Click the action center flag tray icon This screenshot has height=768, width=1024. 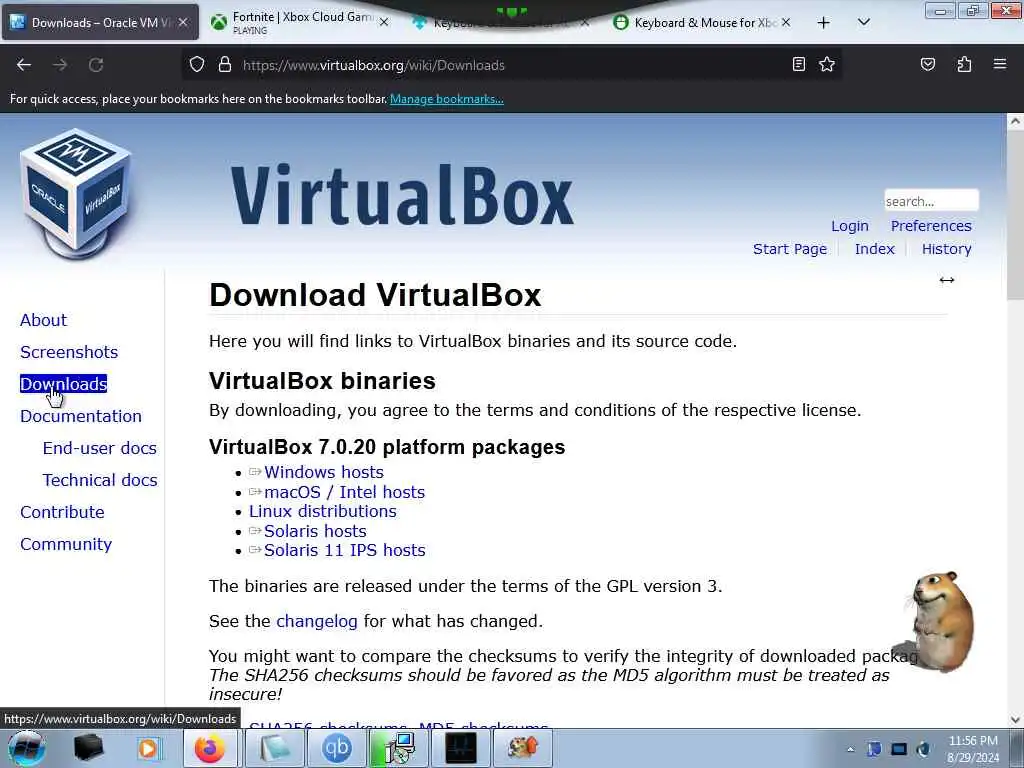(874, 750)
